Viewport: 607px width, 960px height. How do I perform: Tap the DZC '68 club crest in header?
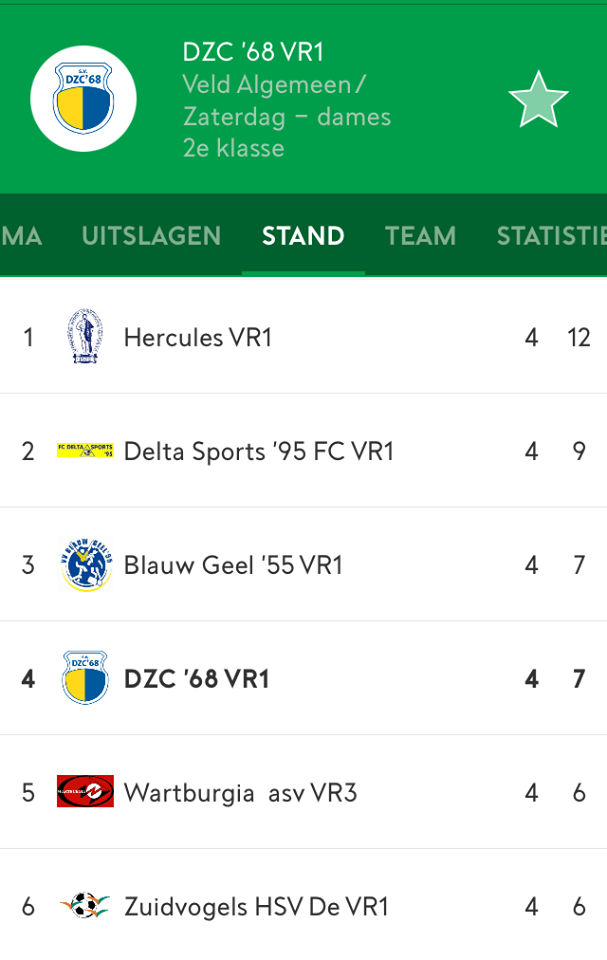83,99
